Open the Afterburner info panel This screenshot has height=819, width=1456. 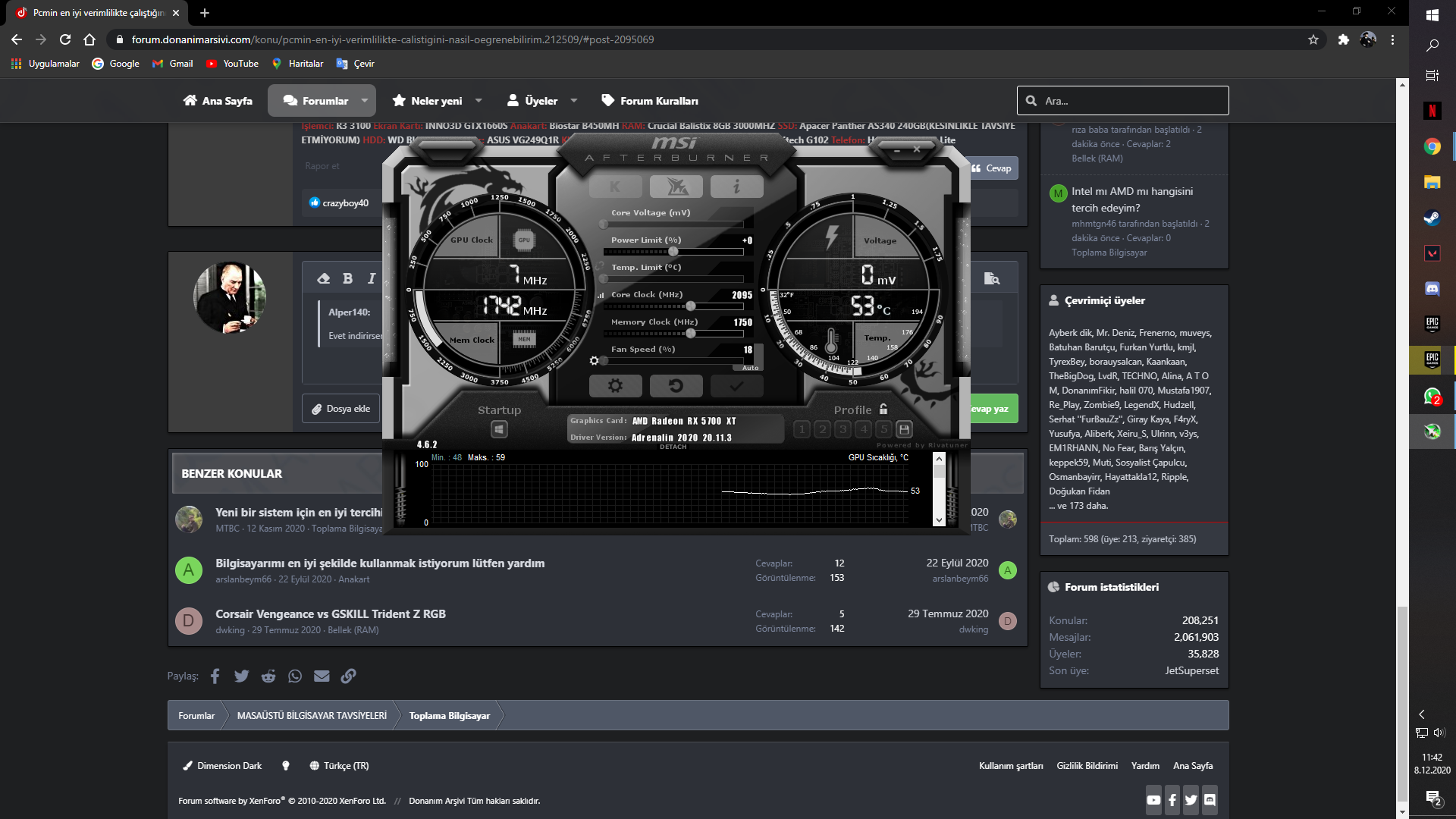tap(736, 187)
